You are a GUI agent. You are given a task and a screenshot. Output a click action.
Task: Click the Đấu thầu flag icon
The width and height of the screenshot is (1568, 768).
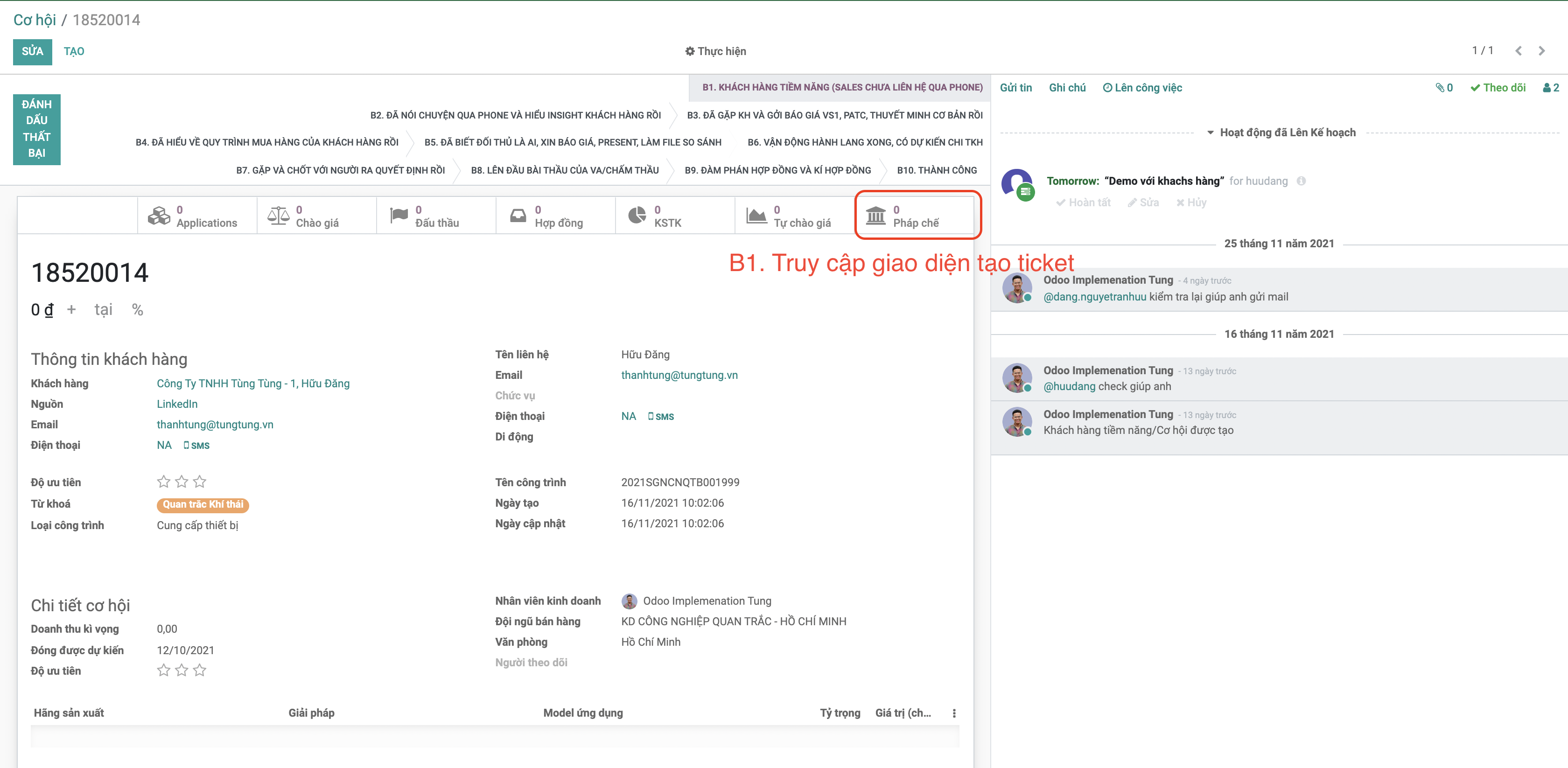(398, 216)
